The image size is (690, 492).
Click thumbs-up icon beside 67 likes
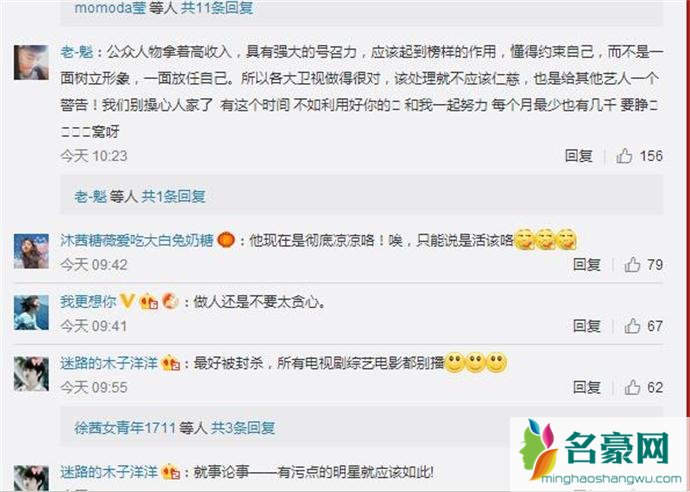coord(632,326)
